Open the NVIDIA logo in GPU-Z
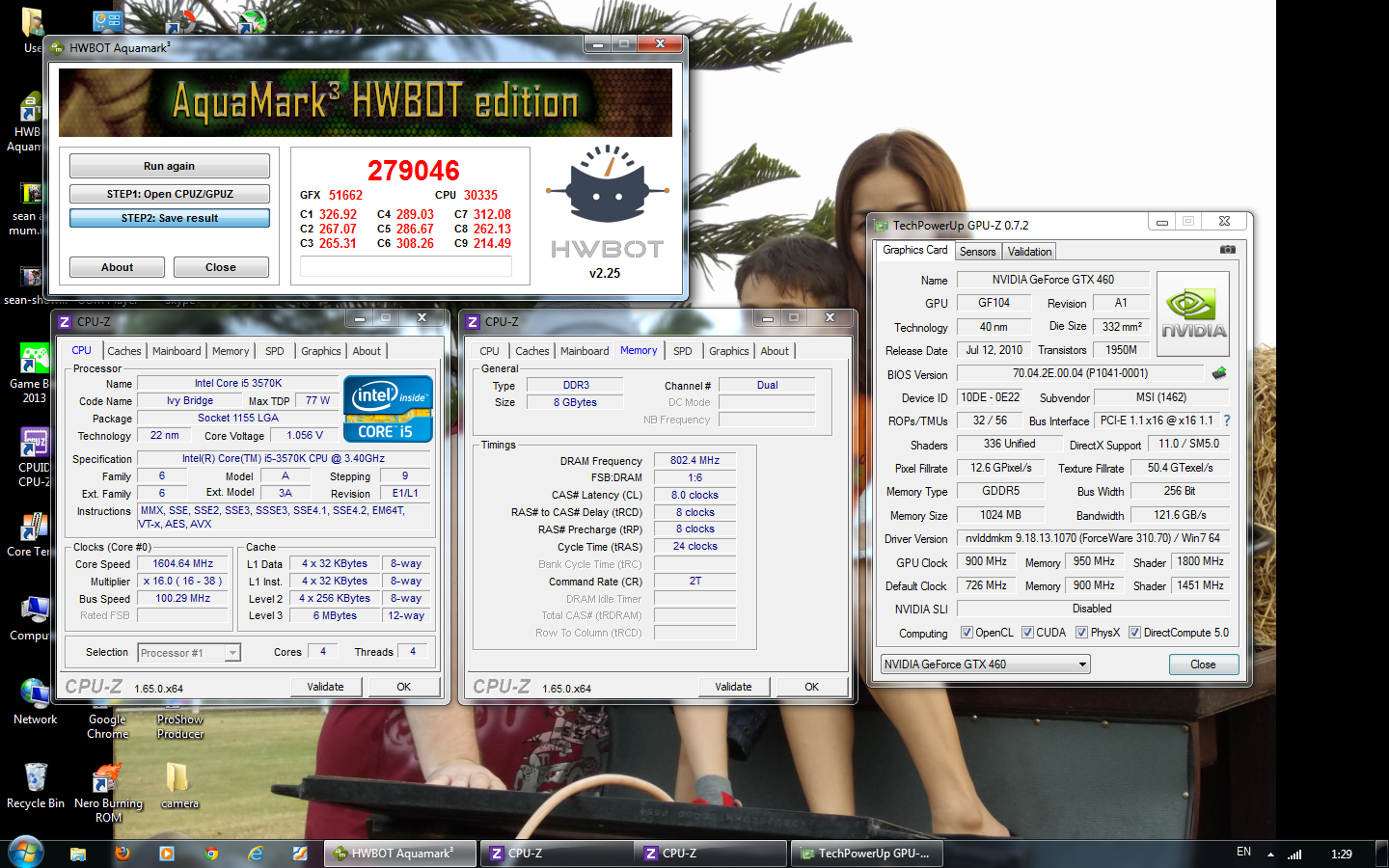 click(1193, 314)
